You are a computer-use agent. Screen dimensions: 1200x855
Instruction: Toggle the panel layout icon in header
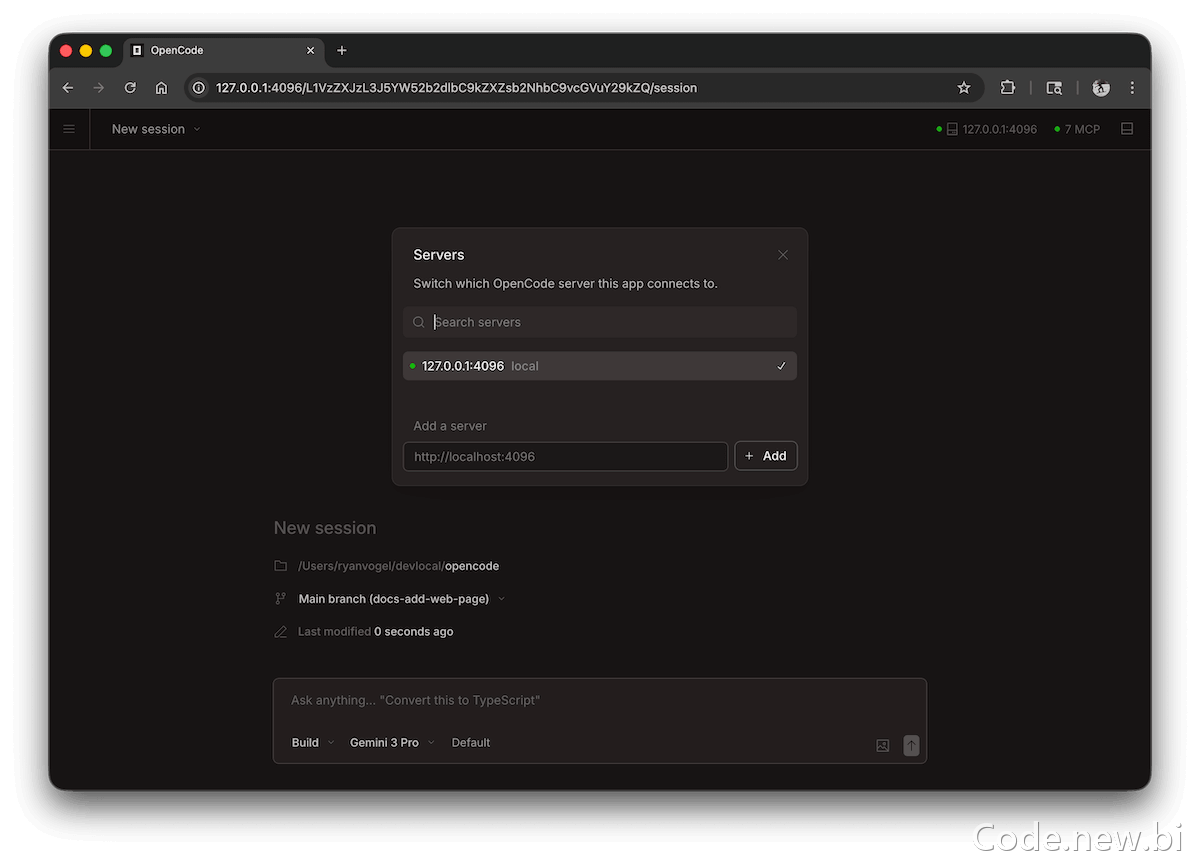[1127, 129]
